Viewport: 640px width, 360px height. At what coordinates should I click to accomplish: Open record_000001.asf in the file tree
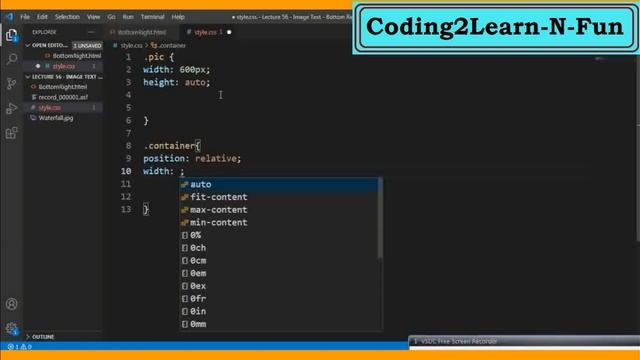click(x=62, y=97)
